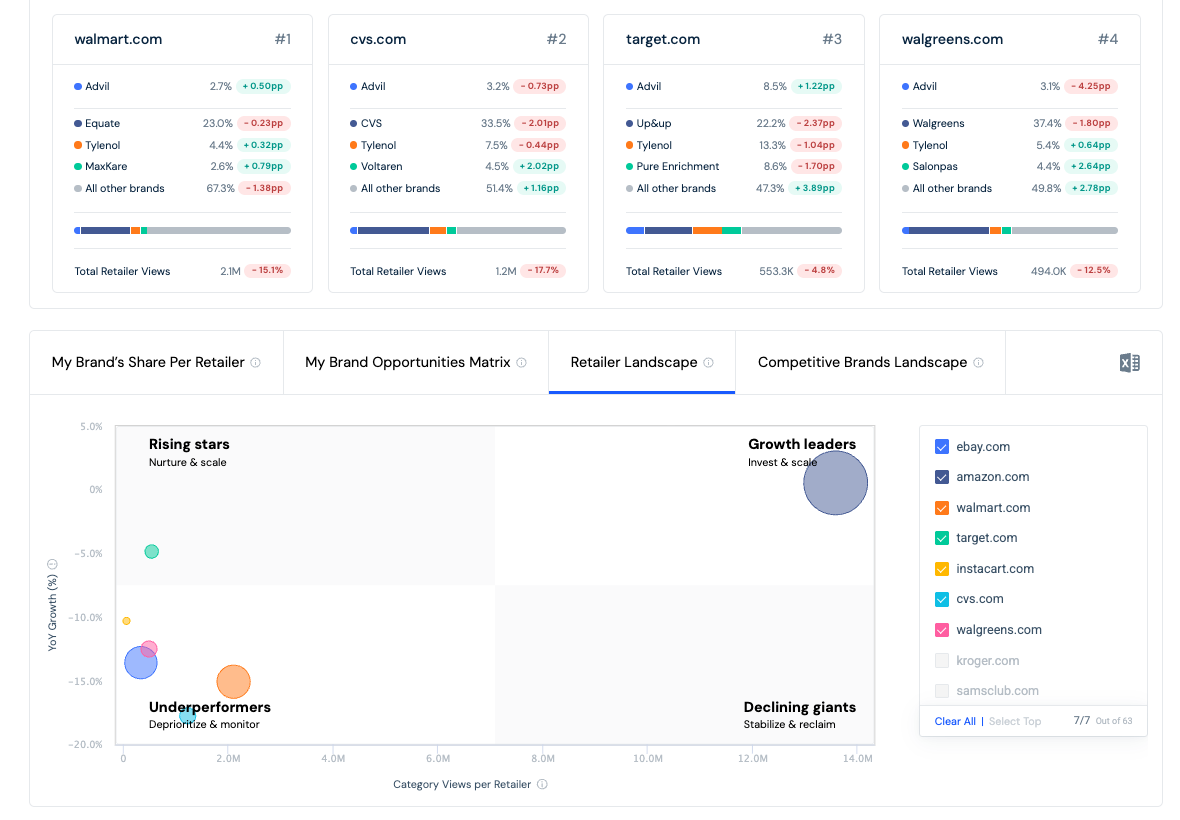The width and height of the screenshot is (1180, 820).
Task: Export data with the Excel icon
Action: tap(1130, 363)
